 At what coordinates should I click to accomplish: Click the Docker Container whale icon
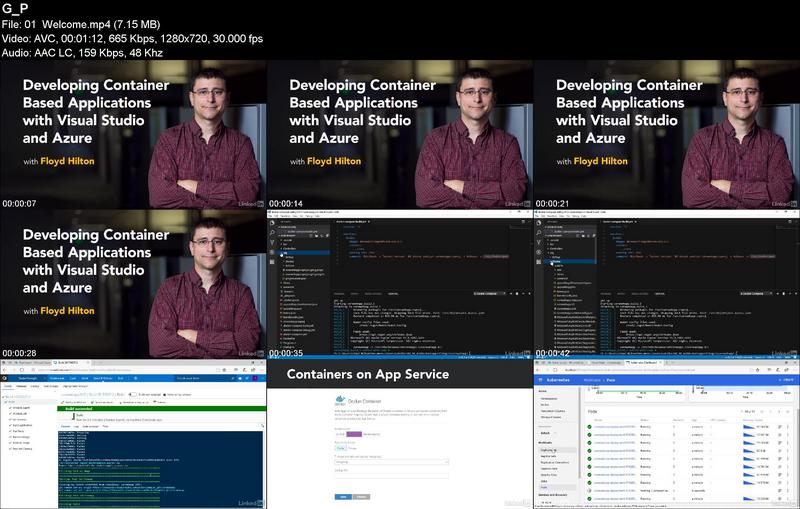pos(340,400)
